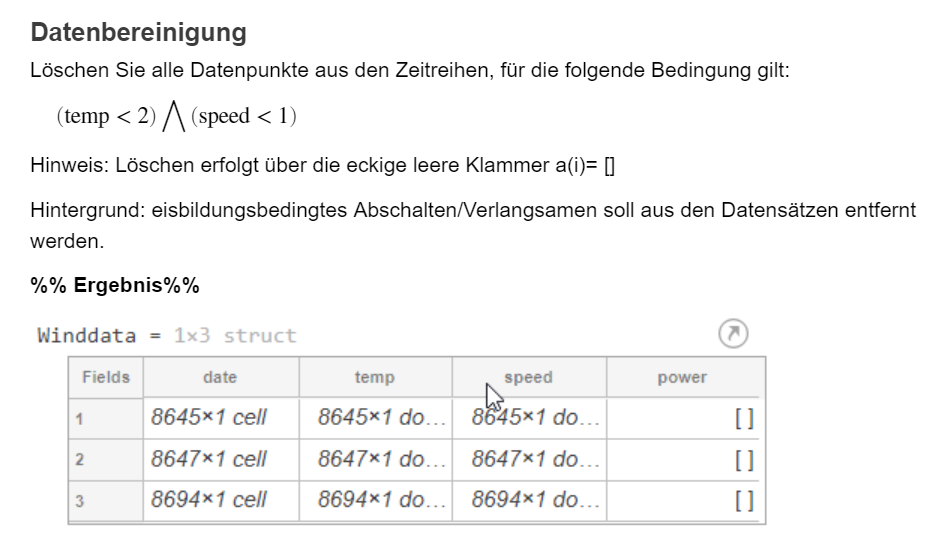Image resolution: width=938 pixels, height=555 pixels.
Task: Select the temp column header
Action: (x=374, y=377)
